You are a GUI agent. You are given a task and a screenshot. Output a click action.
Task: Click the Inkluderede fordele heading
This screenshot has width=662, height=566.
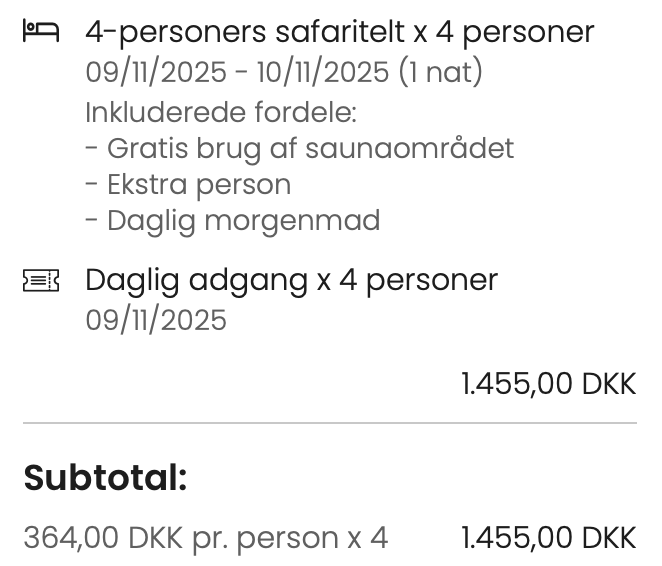[x=221, y=112]
